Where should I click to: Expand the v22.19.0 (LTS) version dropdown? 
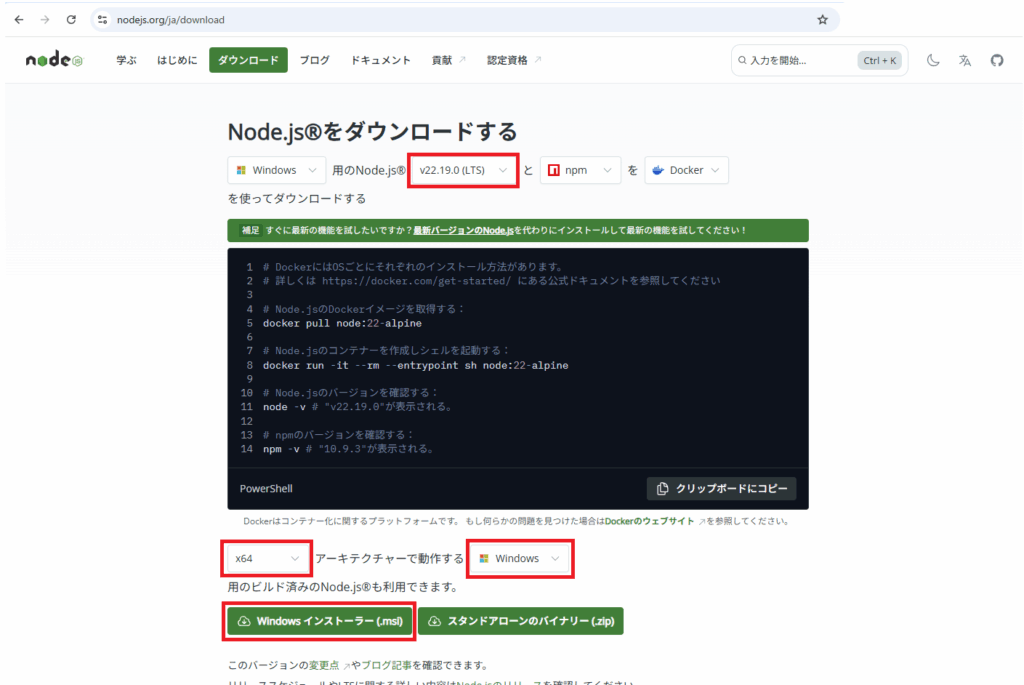pos(463,170)
